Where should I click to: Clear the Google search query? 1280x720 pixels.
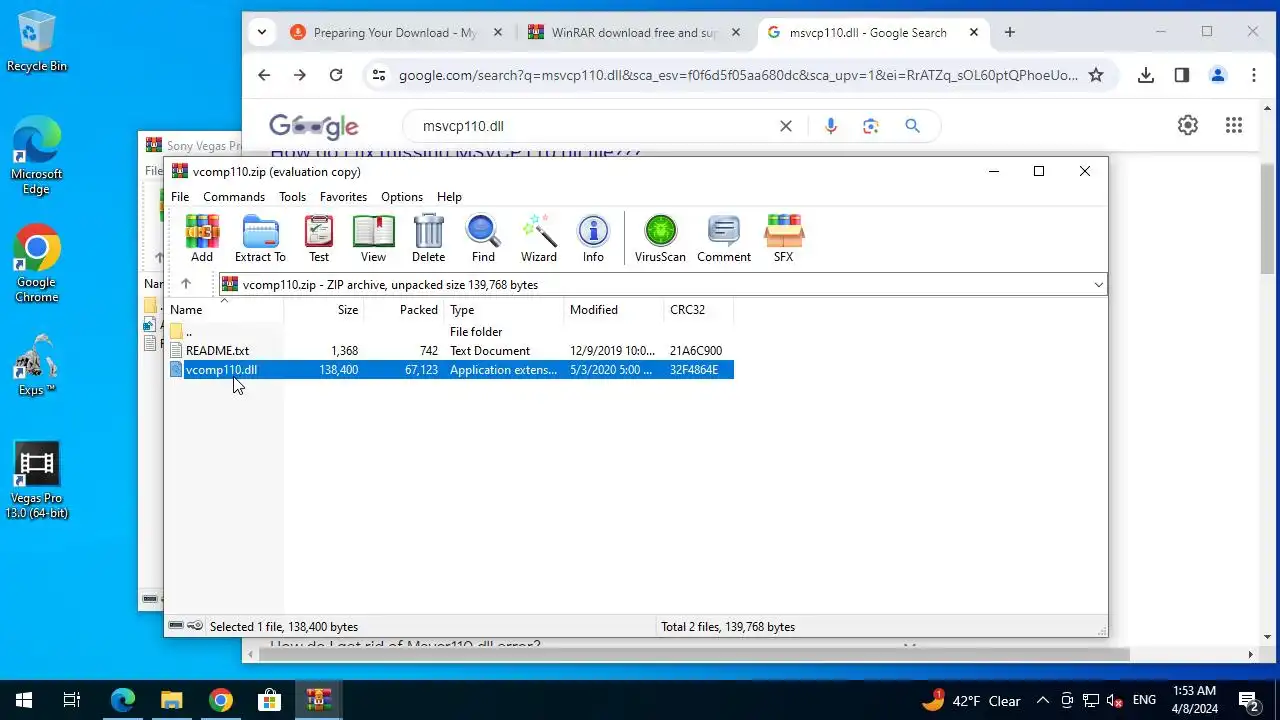click(786, 126)
